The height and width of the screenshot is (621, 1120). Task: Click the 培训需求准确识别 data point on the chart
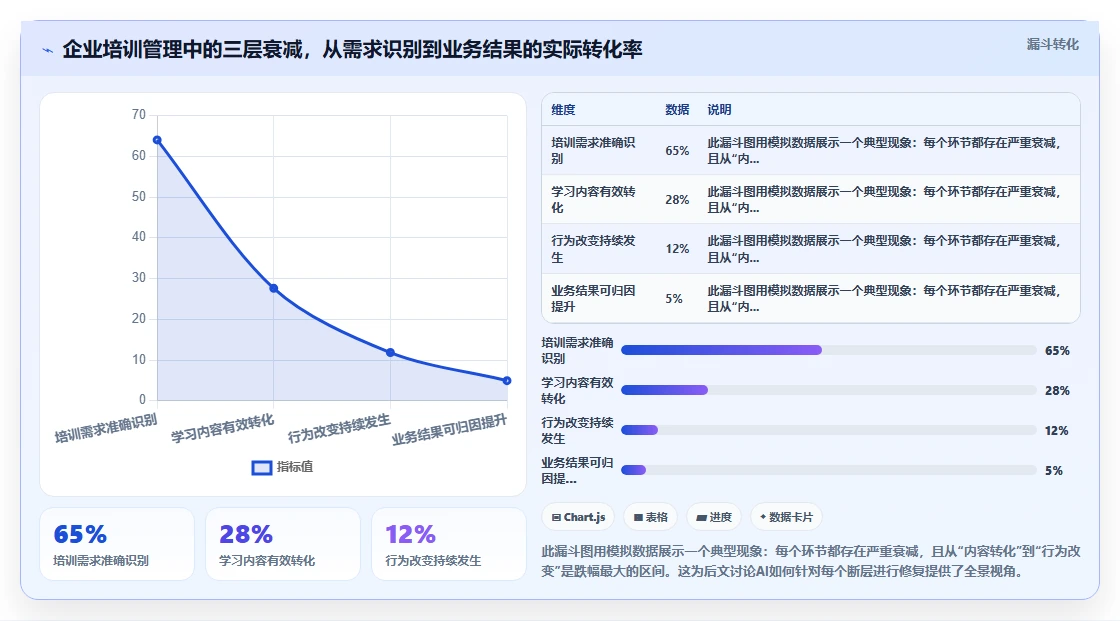[157, 140]
